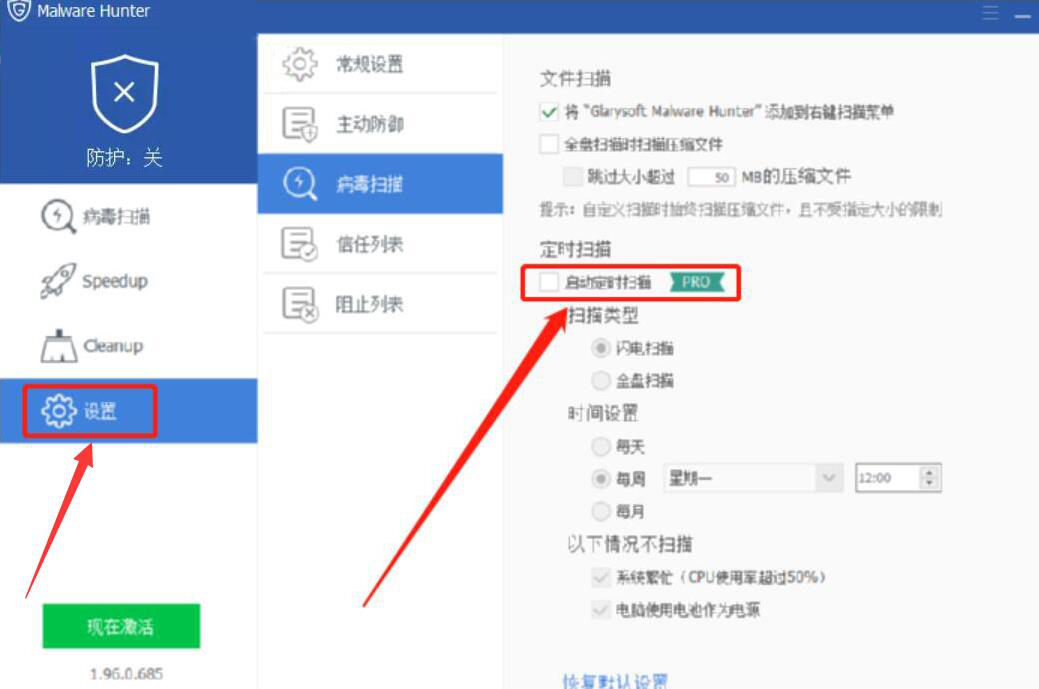The image size is (1039, 689).
Task: Click the 50 MB size input field
Action: (x=711, y=177)
